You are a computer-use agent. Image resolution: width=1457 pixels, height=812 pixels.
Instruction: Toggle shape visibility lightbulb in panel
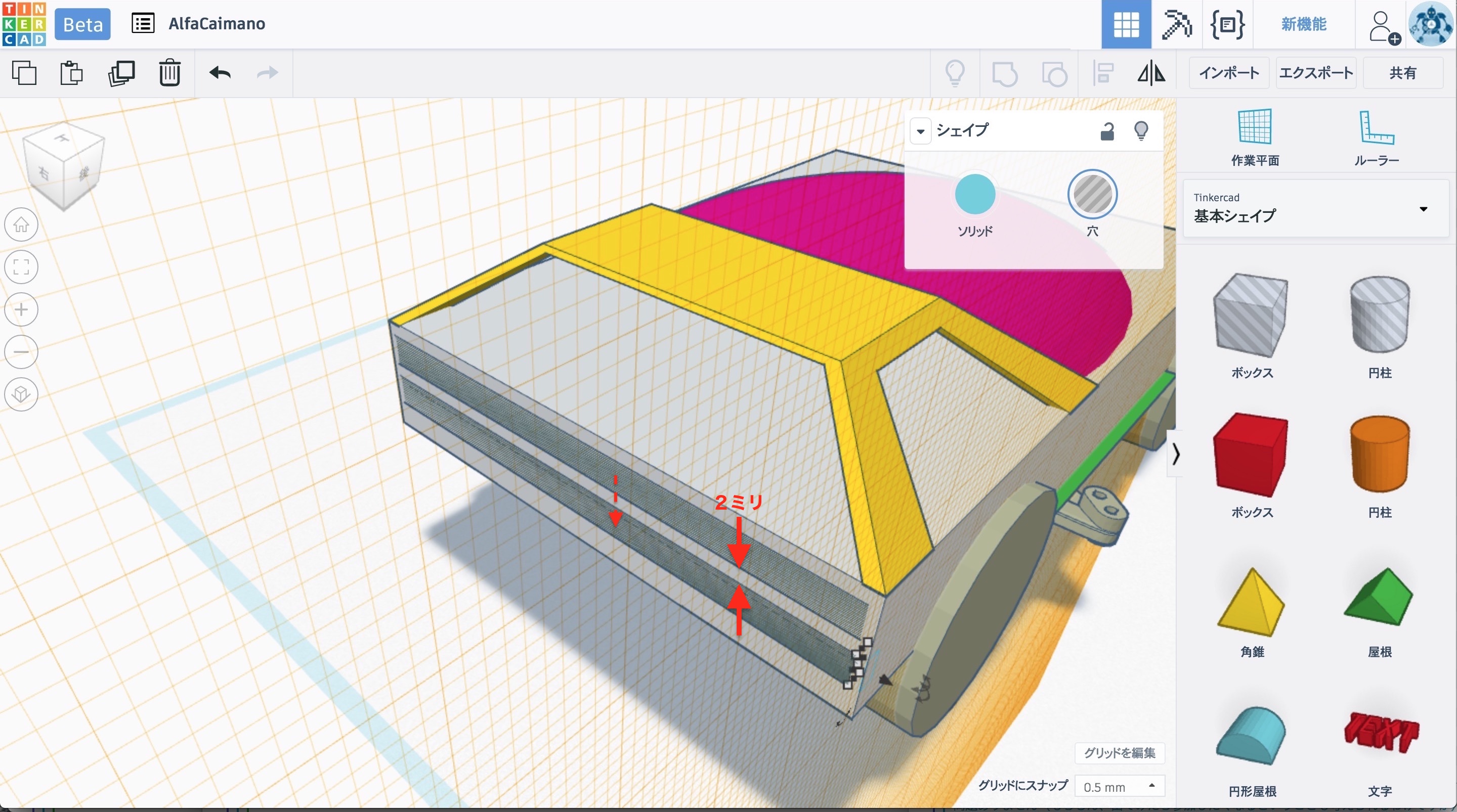coord(1141,131)
